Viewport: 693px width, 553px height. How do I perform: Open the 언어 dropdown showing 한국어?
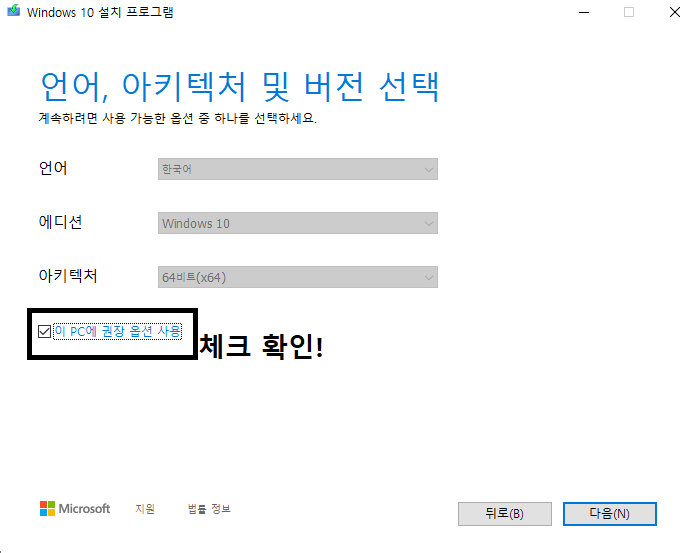tap(298, 169)
